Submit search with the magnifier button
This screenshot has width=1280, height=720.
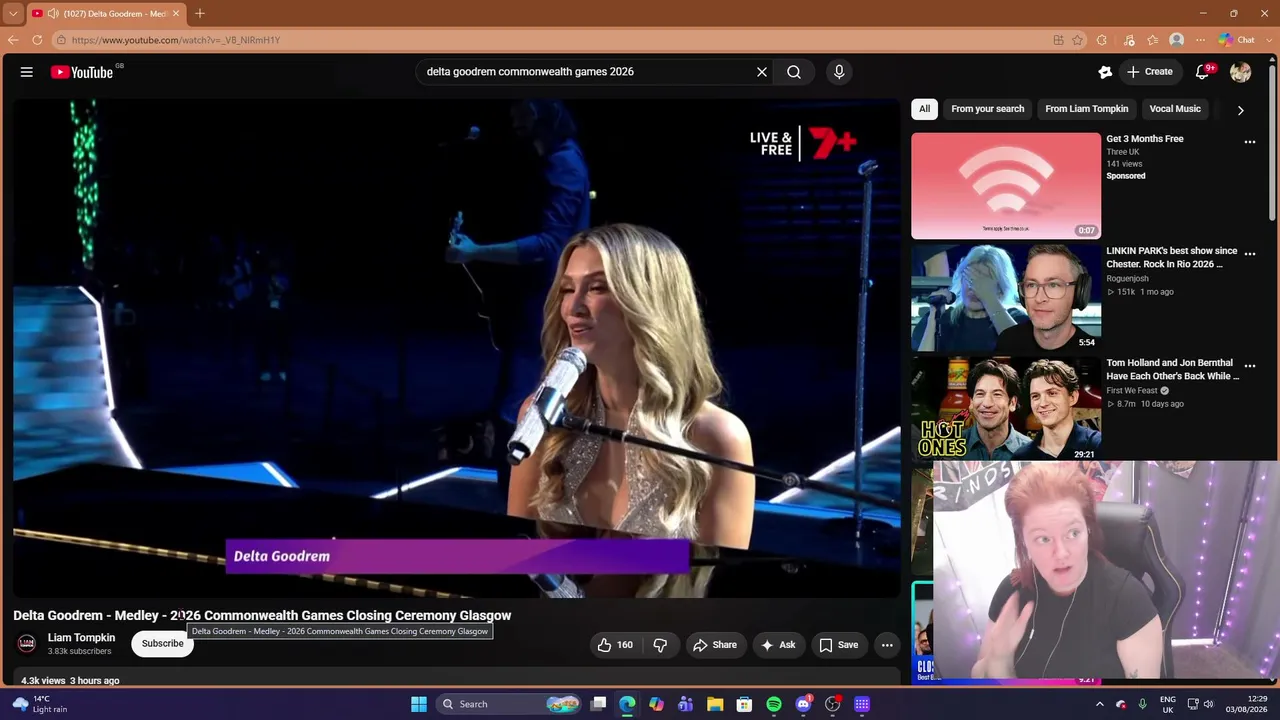(794, 72)
